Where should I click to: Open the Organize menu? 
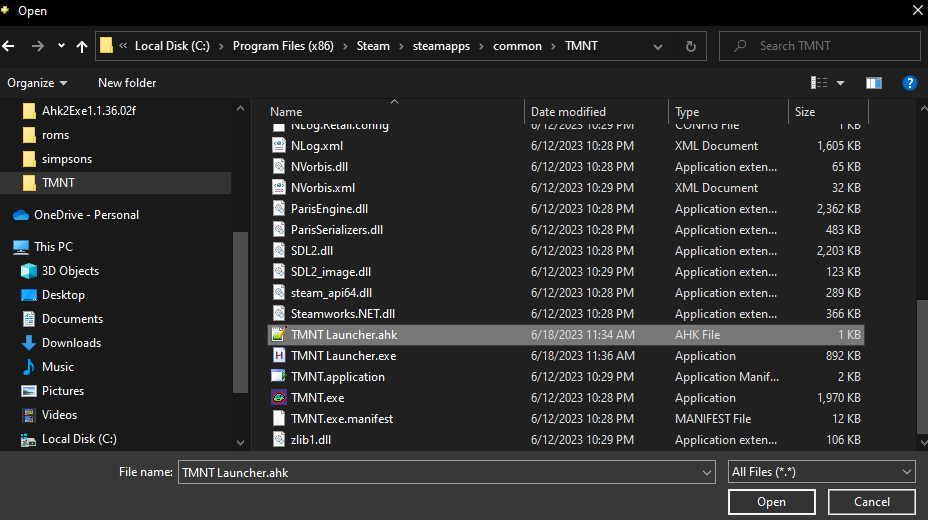click(37, 83)
